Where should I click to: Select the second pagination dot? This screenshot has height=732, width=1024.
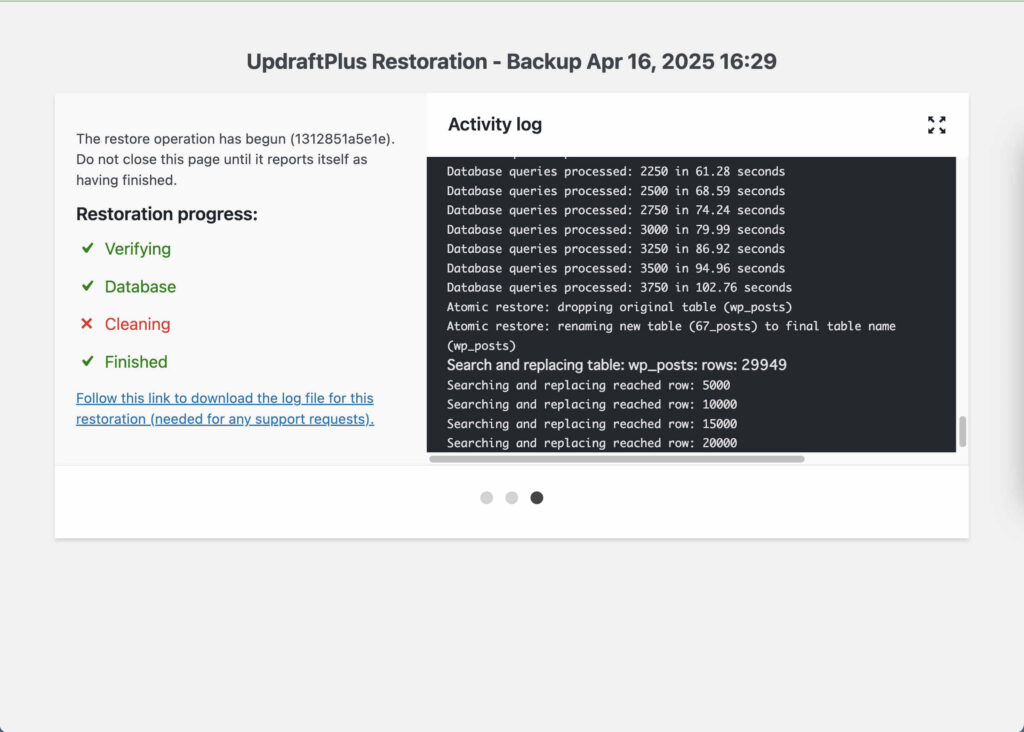click(511, 498)
